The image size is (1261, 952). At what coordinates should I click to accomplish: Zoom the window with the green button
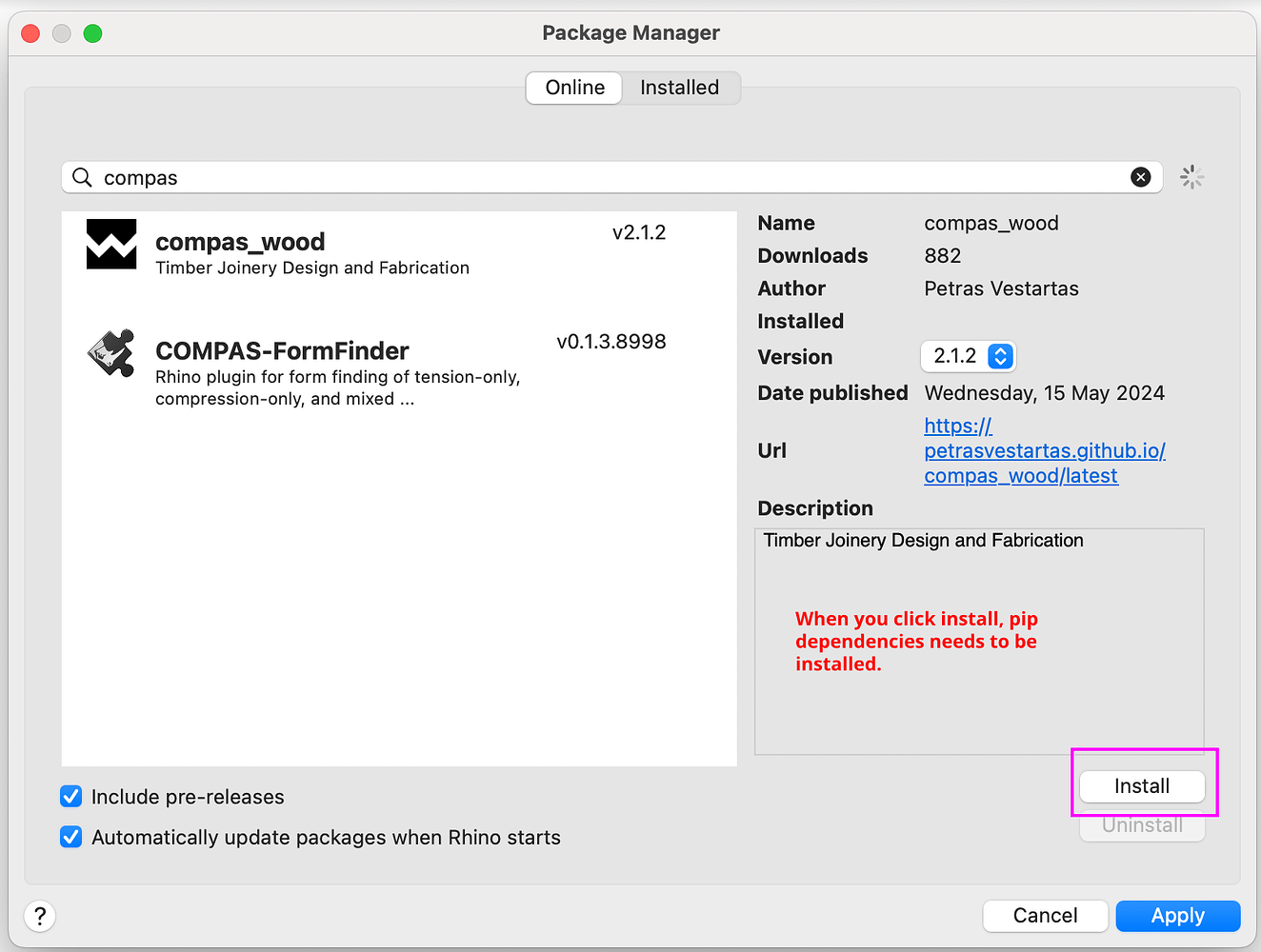[92, 33]
